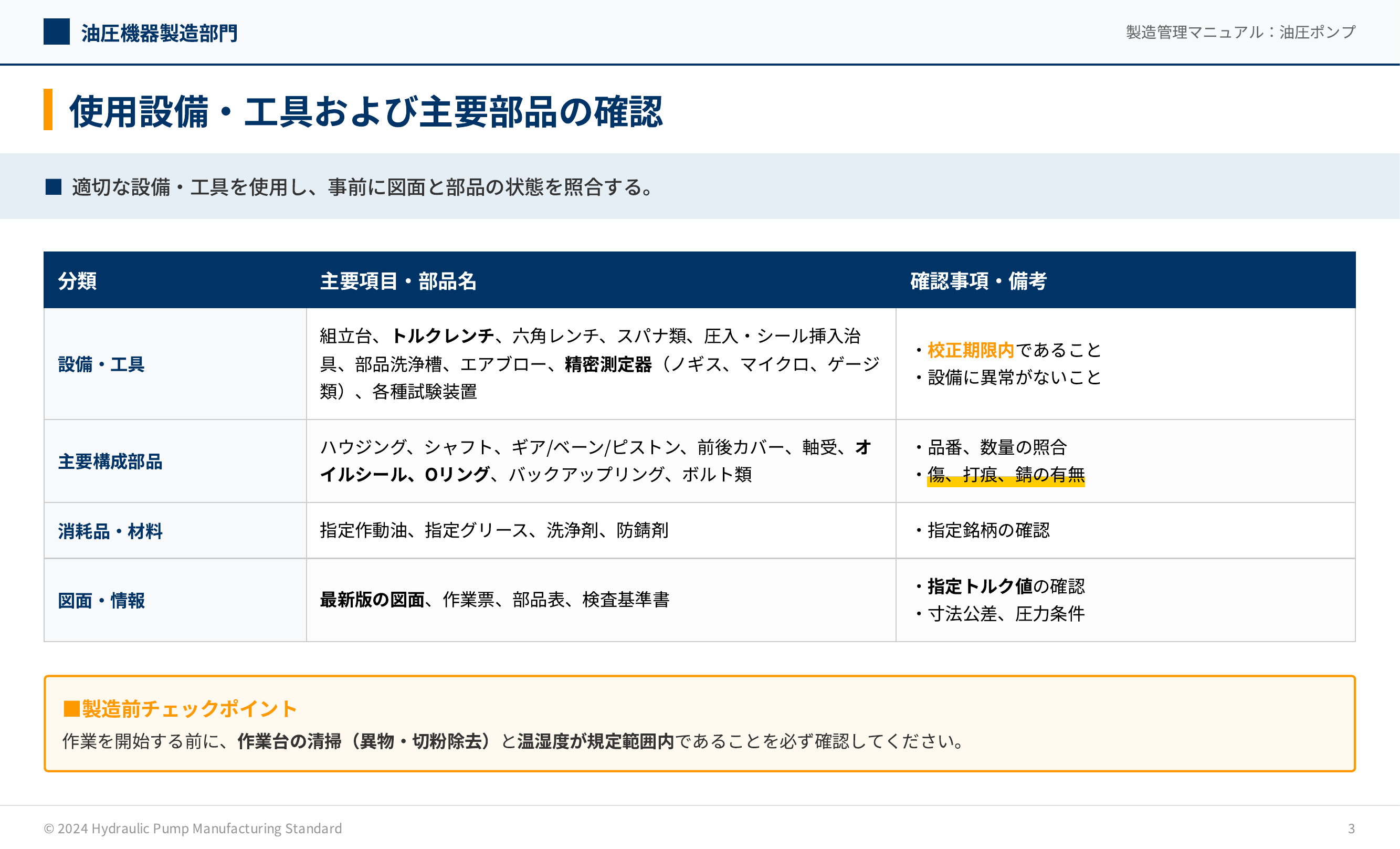Click the navy square logo icon in header

[x=56, y=32]
